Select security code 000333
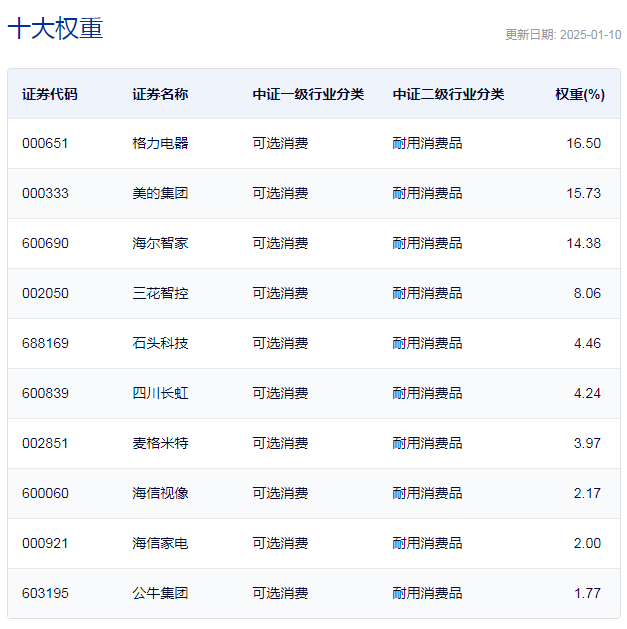The width and height of the screenshot is (627, 629). tap(45, 193)
